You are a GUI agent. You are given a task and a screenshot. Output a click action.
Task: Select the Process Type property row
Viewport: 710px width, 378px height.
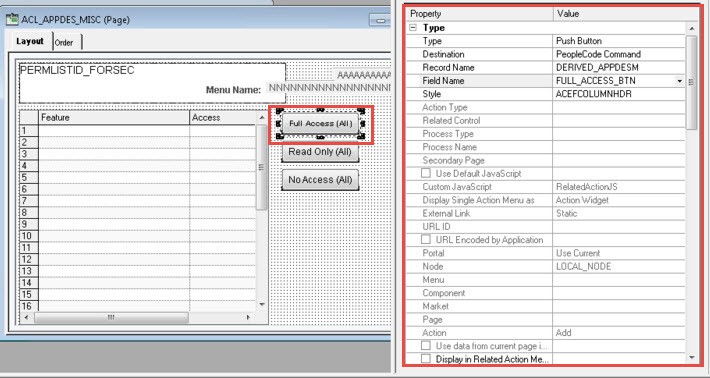click(x=546, y=134)
